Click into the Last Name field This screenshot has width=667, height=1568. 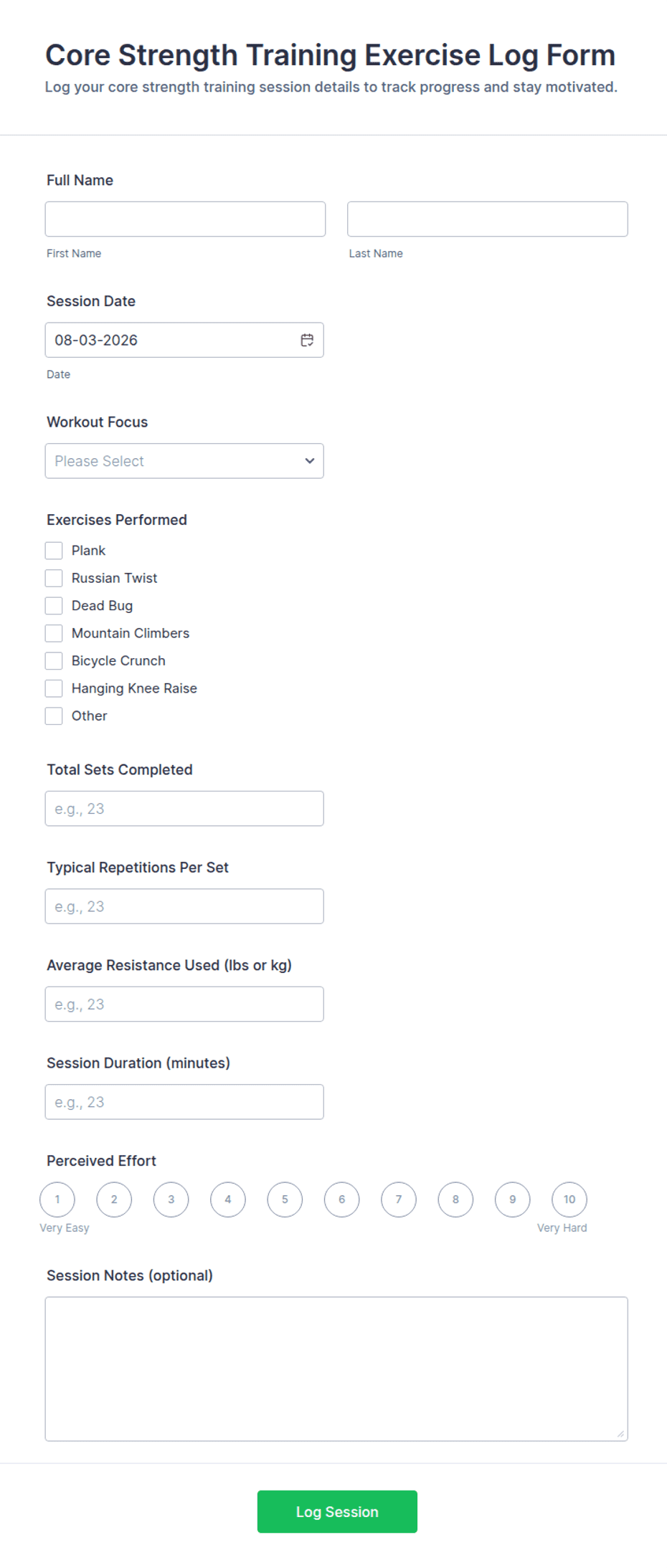(x=488, y=219)
